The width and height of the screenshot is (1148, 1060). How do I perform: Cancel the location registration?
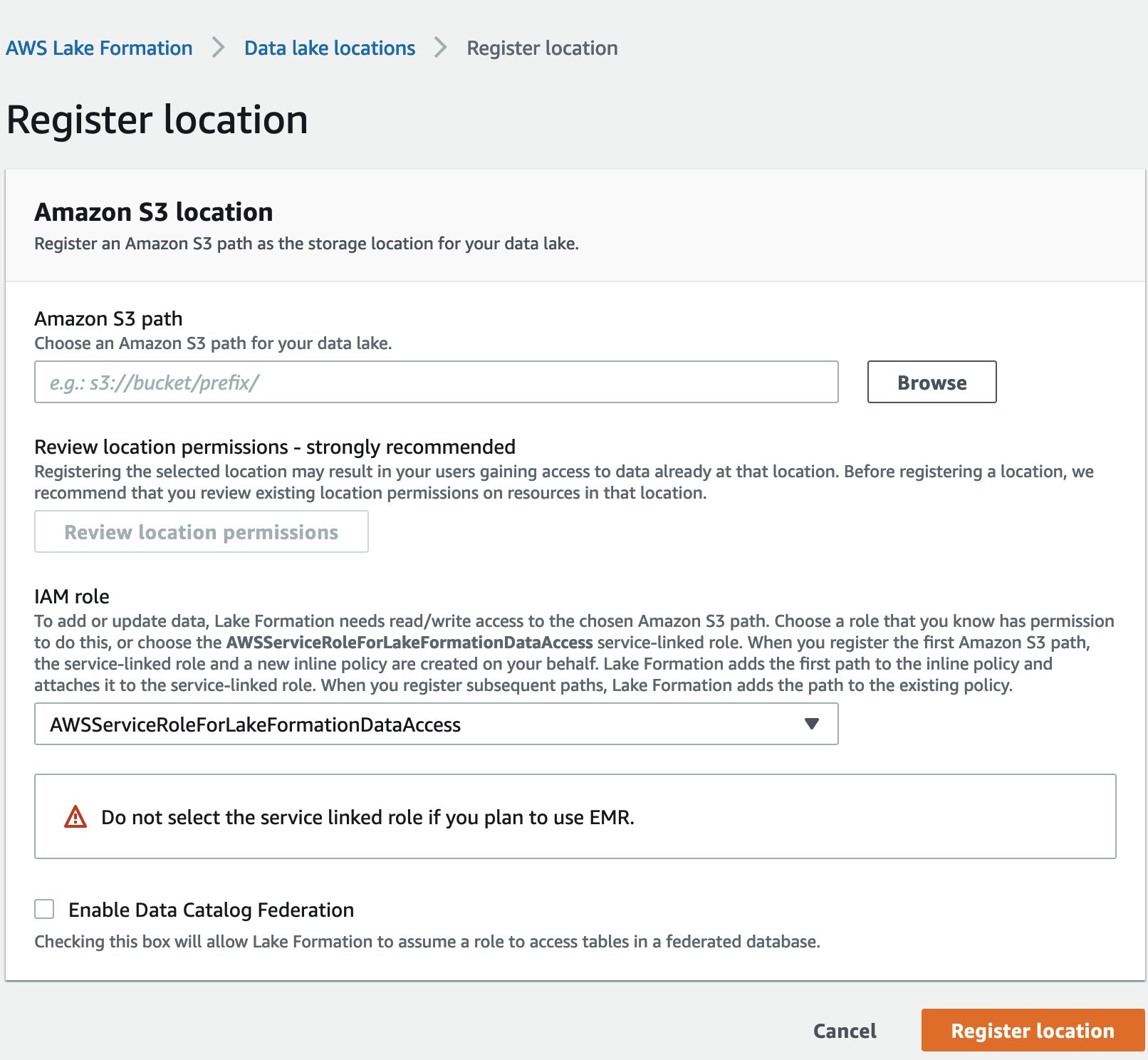tap(844, 1031)
